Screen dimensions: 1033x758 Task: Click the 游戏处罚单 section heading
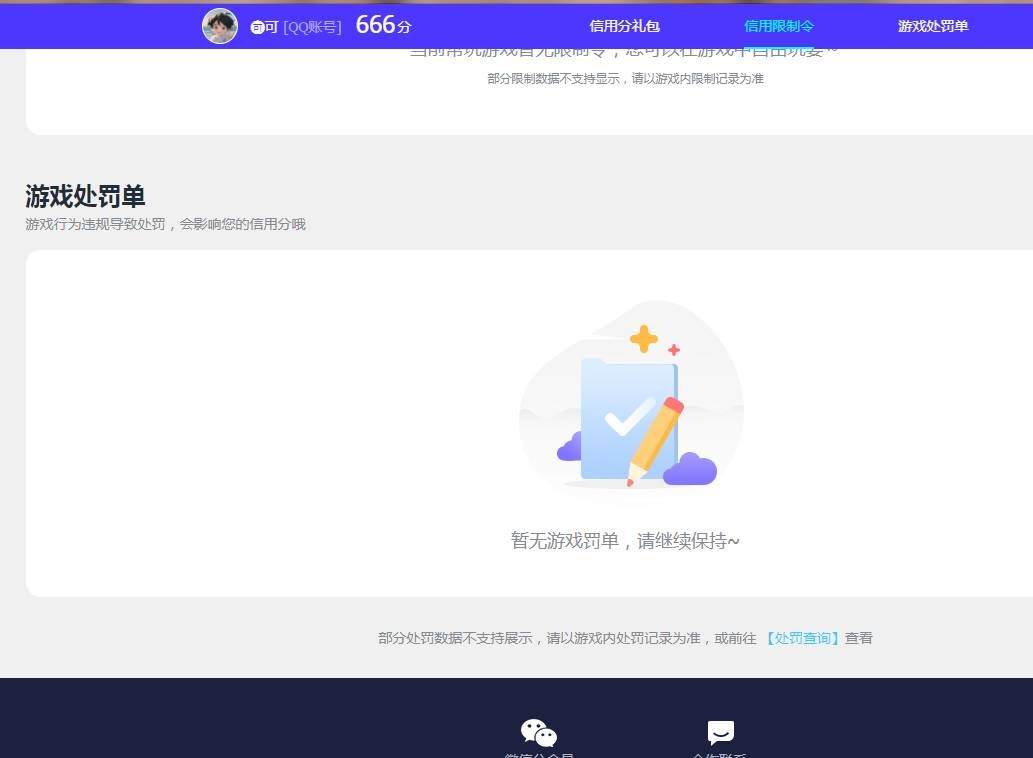pos(85,196)
